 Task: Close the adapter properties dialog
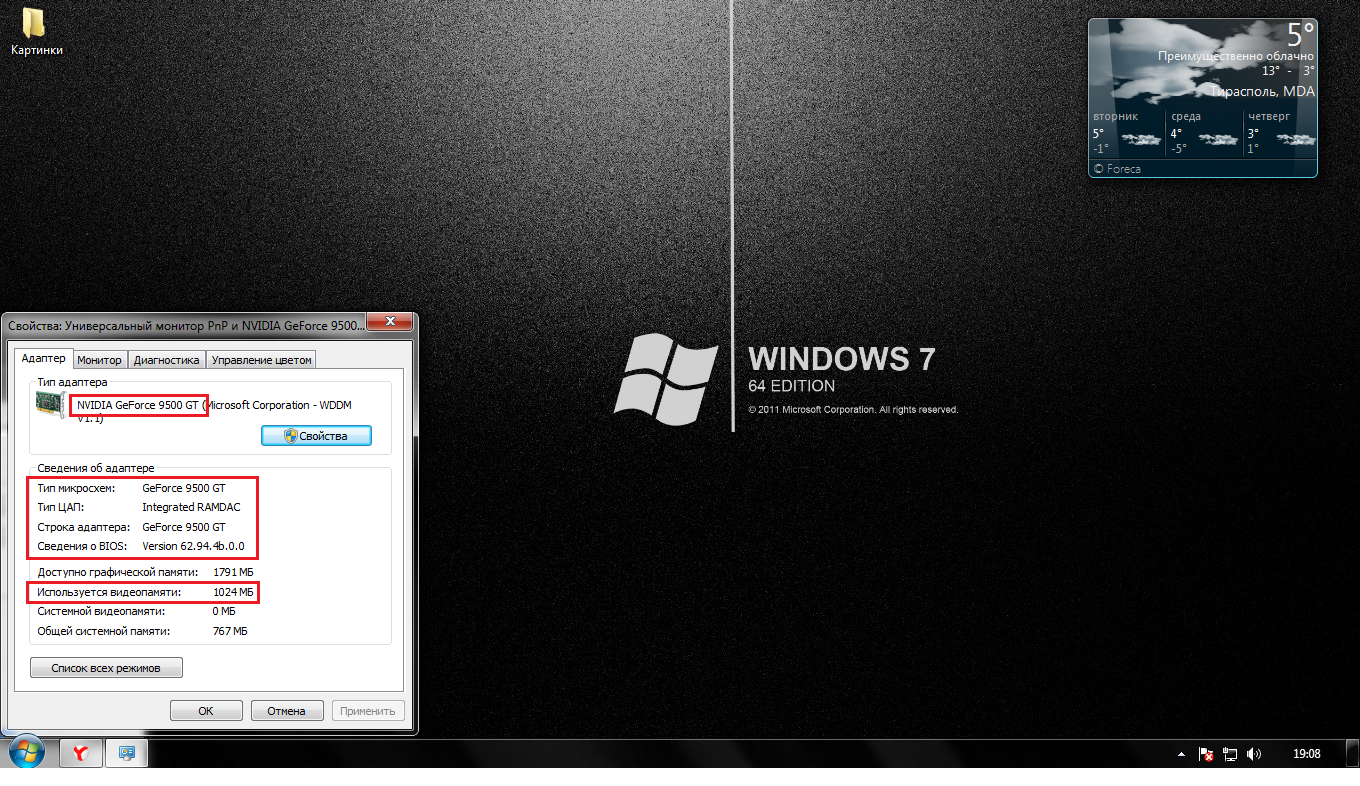coord(389,323)
